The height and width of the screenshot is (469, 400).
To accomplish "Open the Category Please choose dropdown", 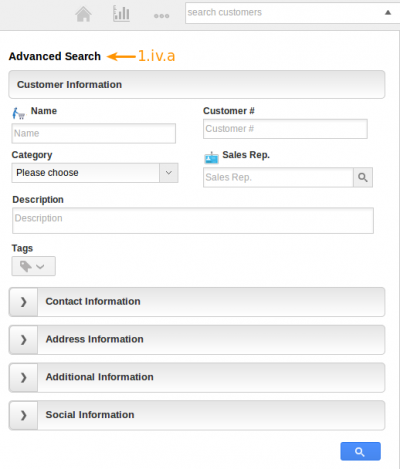I will [95, 173].
